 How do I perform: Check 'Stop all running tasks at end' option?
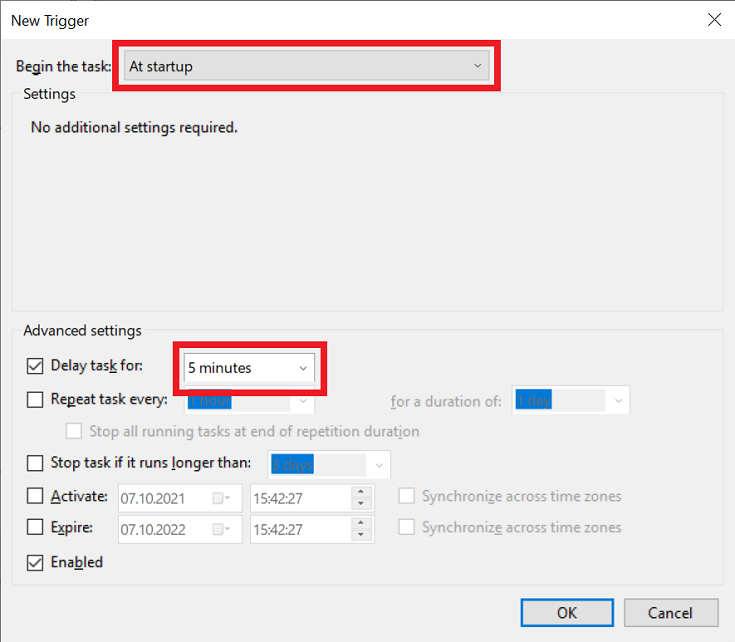[x=74, y=431]
